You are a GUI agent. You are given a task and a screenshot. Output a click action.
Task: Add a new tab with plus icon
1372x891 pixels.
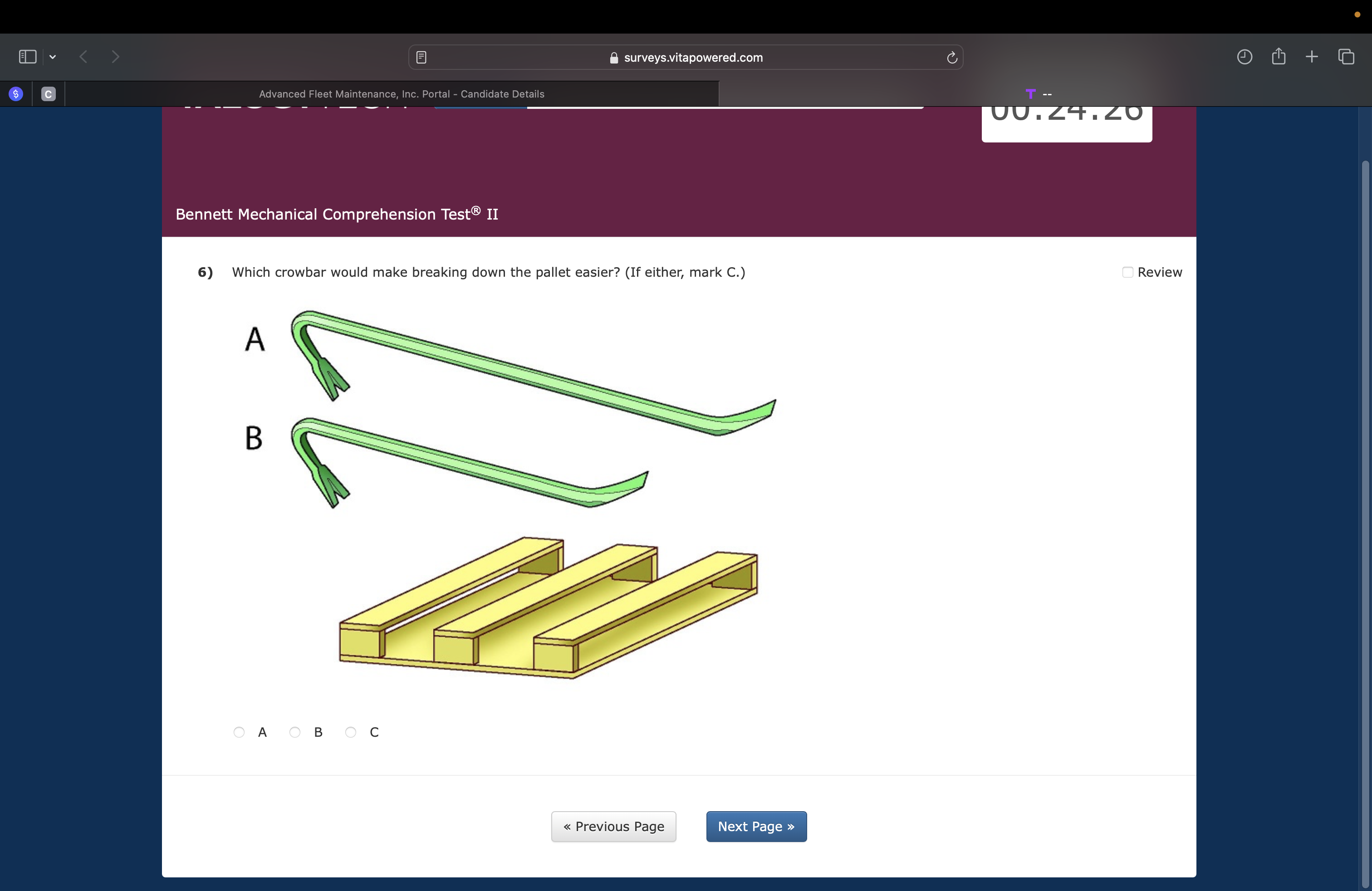(x=1312, y=56)
